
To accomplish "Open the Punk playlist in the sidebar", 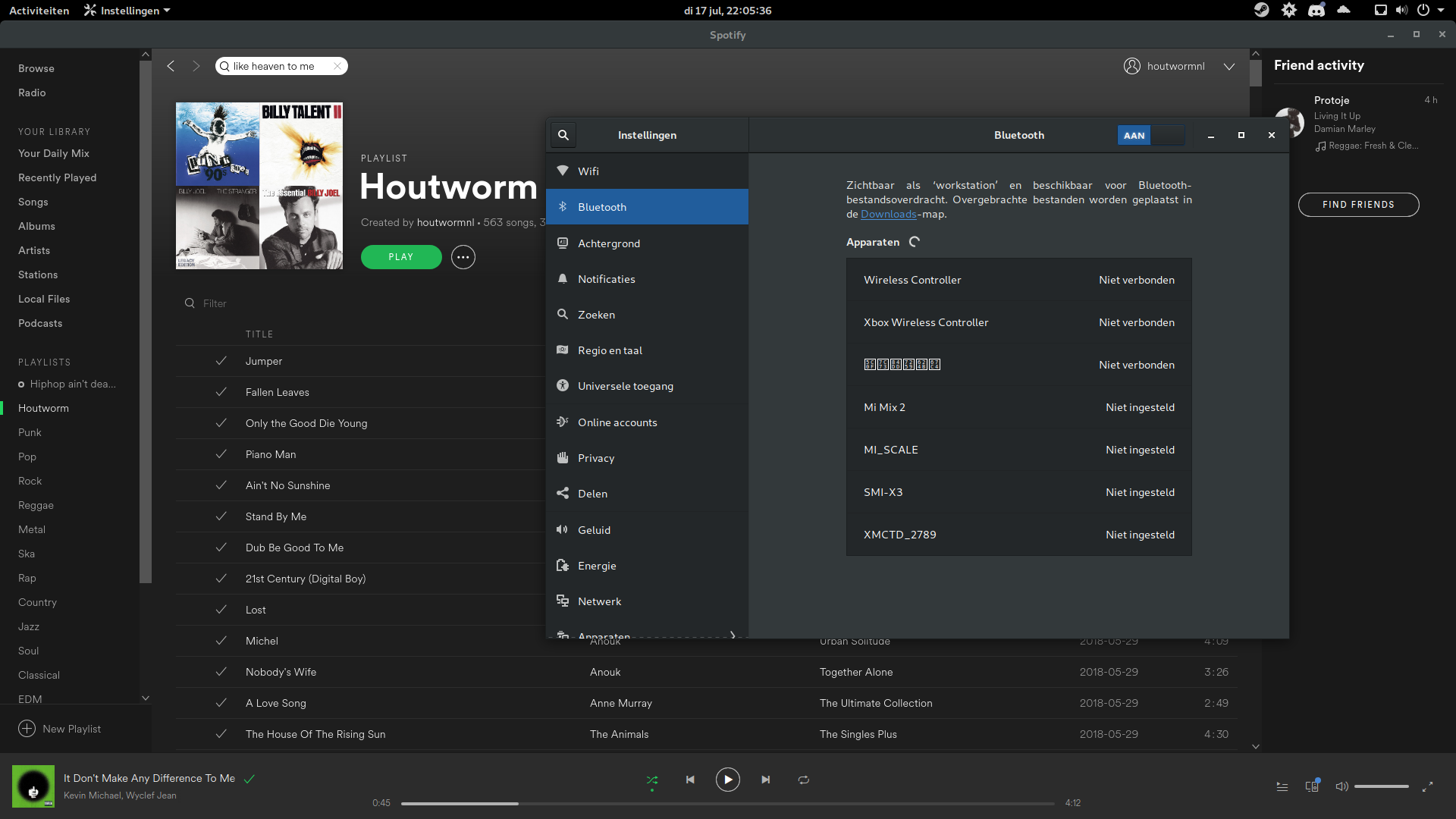I will (30, 432).
